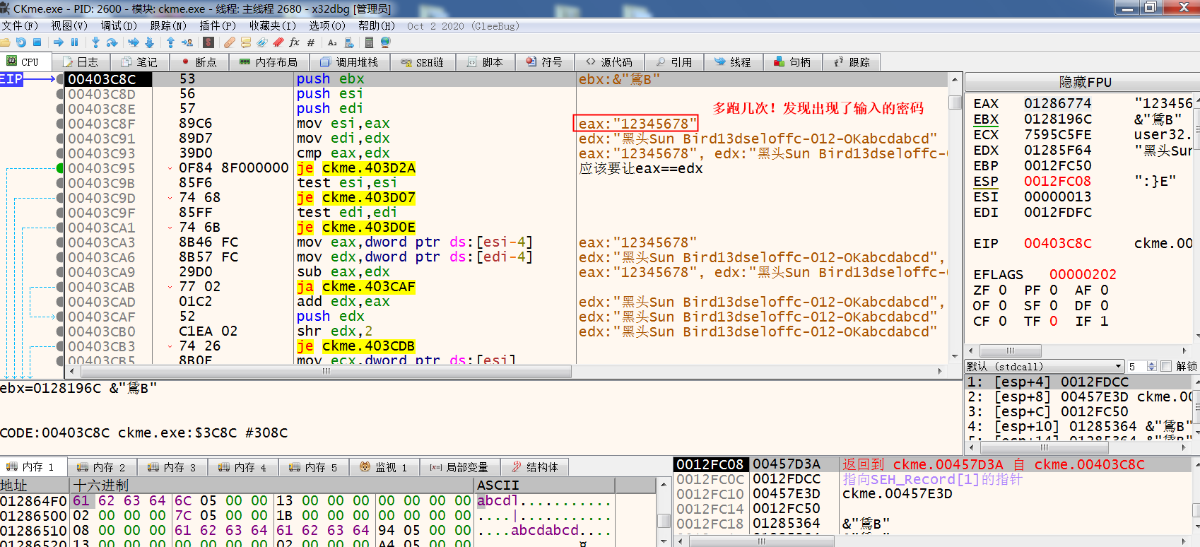Switch to the 断点 tab
Viewport: 1200px width, 547px height.
click(x=198, y=62)
